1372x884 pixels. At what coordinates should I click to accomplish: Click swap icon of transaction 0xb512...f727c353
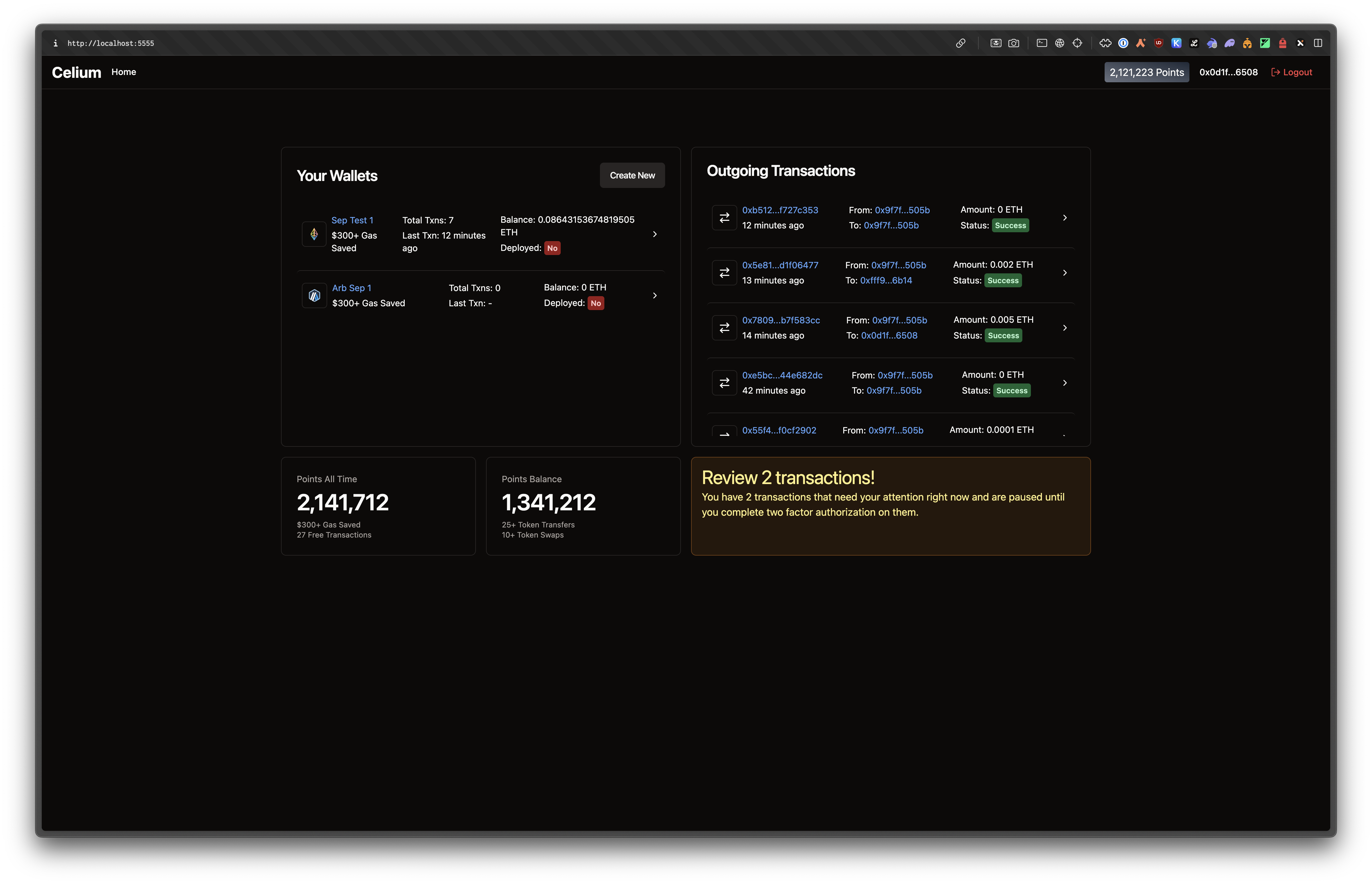click(x=725, y=218)
